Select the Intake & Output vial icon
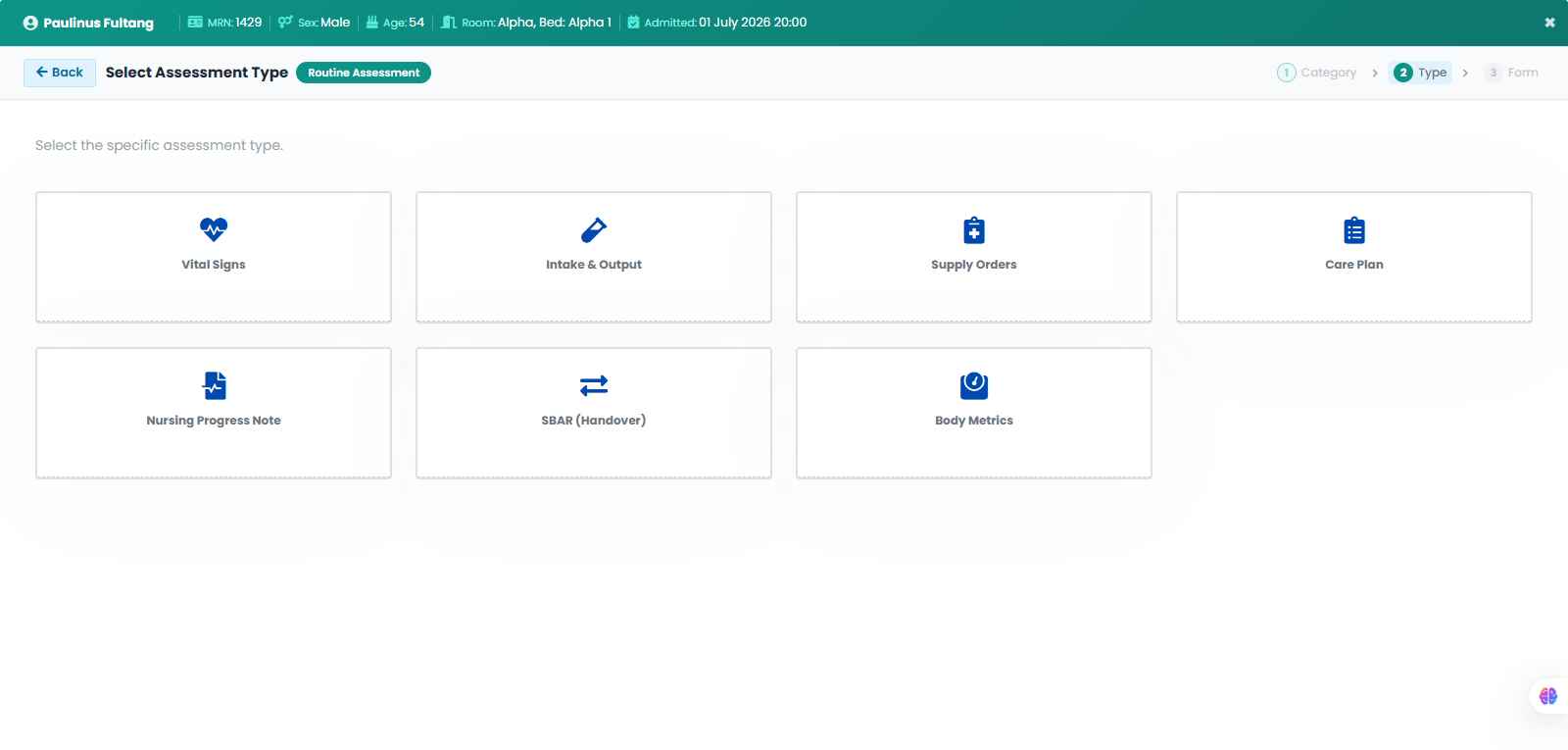The width and height of the screenshot is (1568, 750). coord(594,229)
